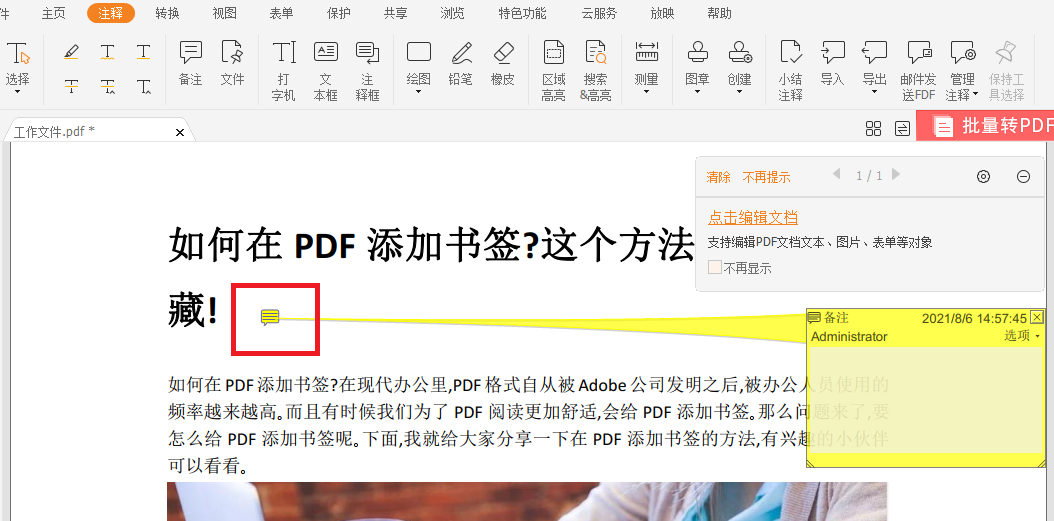The width and height of the screenshot is (1054, 521).
Task: Choose the 备注 note tool
Action: (x=191, y=63)
